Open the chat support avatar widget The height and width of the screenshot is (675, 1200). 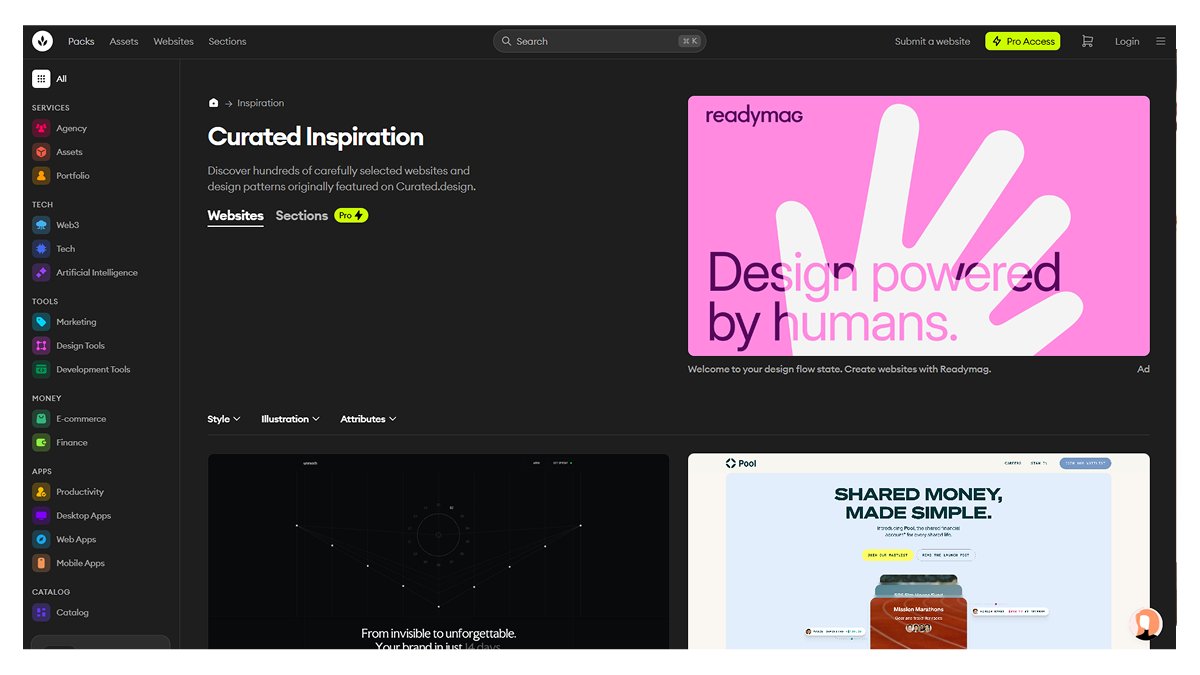click(1146, 623)
